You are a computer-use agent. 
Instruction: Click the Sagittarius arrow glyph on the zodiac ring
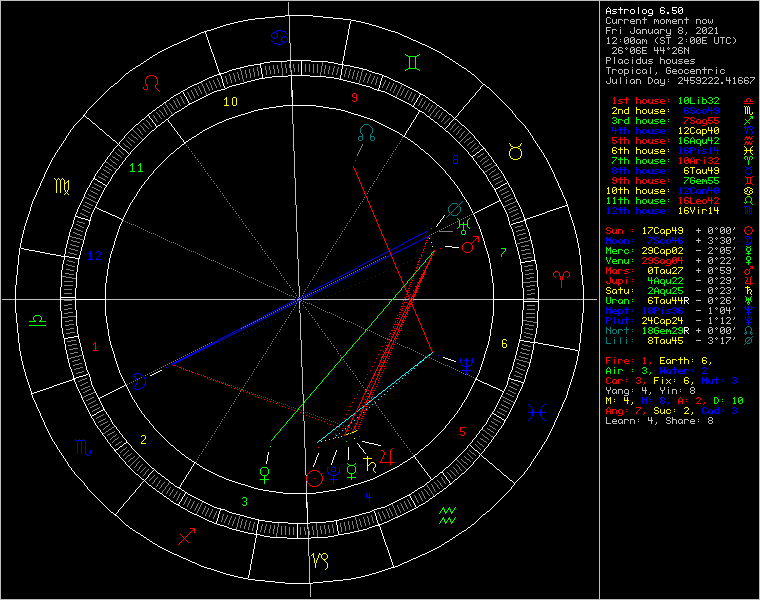[187, 536]
